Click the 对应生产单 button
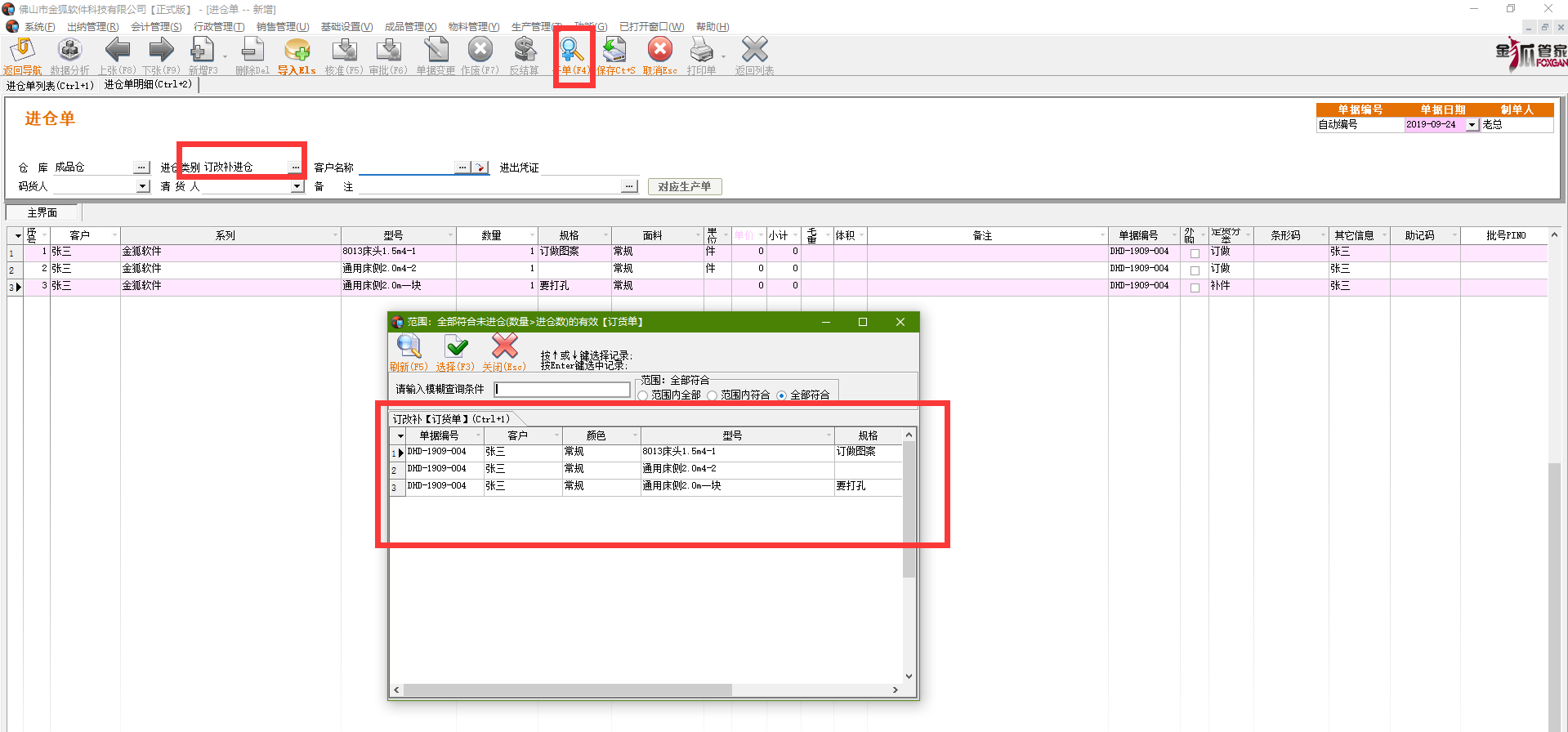The image size is (1568, 732). tap(684, 186)
